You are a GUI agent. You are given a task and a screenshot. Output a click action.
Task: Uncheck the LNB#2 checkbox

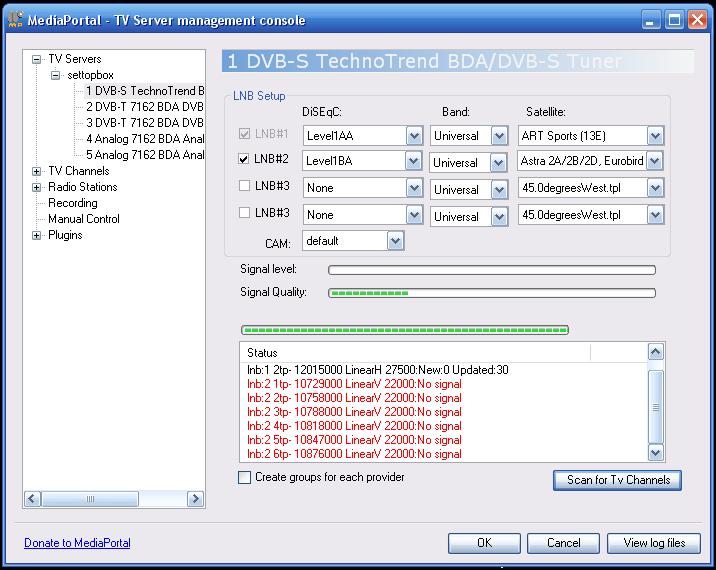click(x=244, y=158)
